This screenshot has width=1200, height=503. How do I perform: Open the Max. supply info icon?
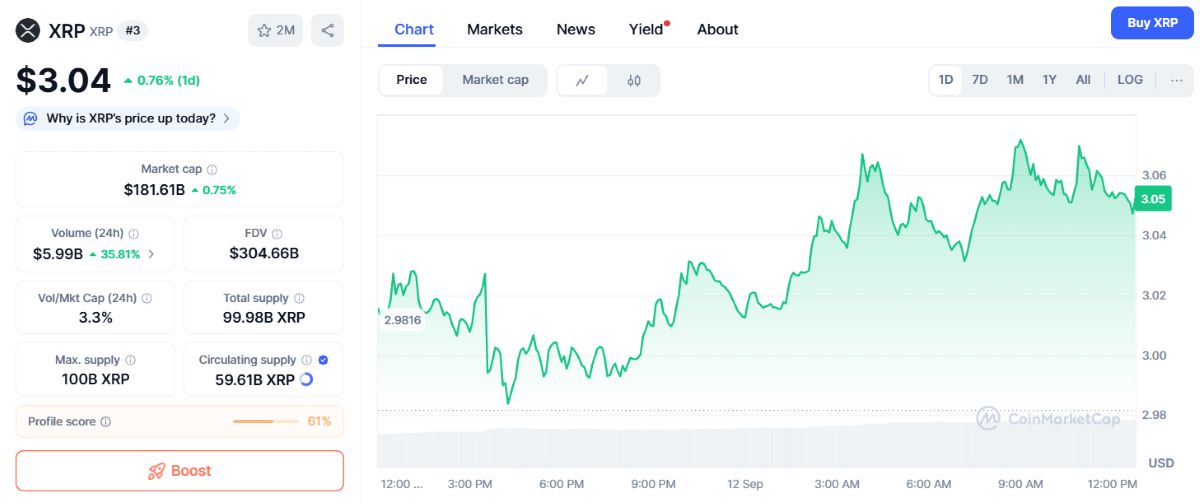[130, 360]
